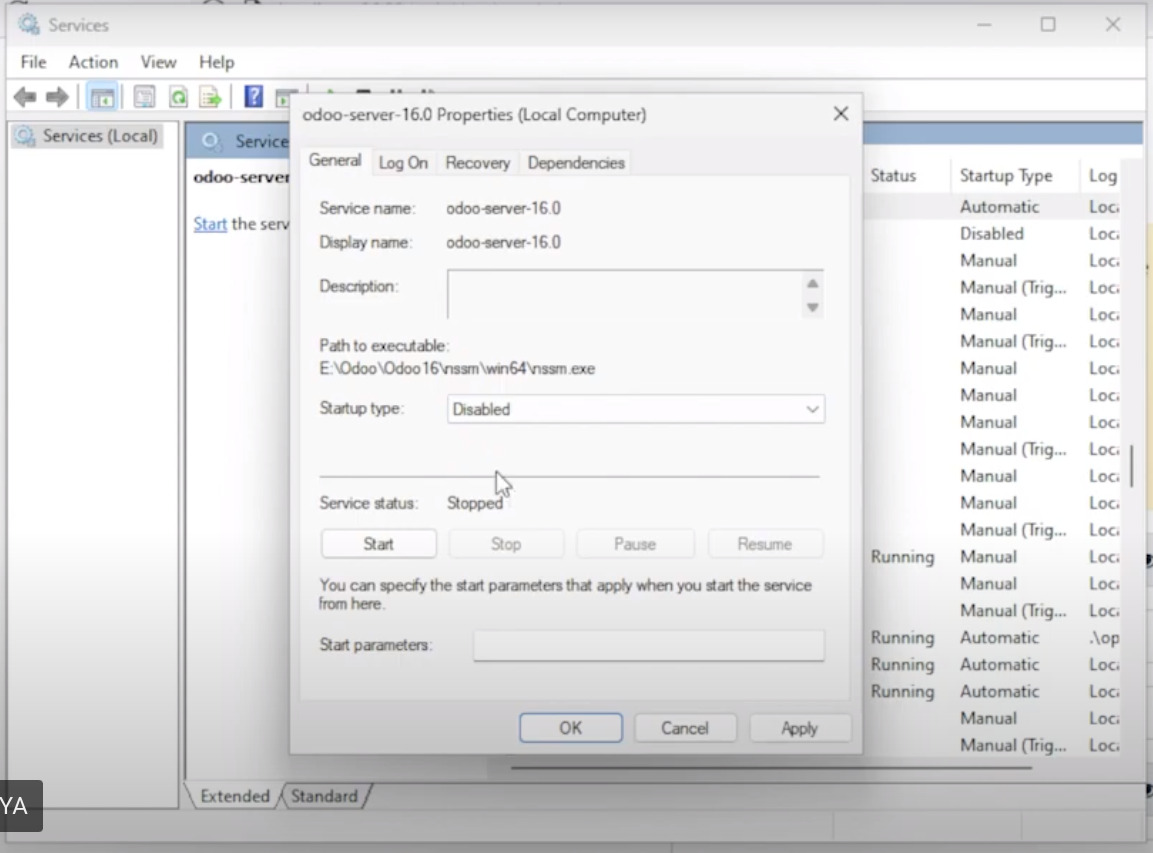Click the Export List toolbar icon

210,97
